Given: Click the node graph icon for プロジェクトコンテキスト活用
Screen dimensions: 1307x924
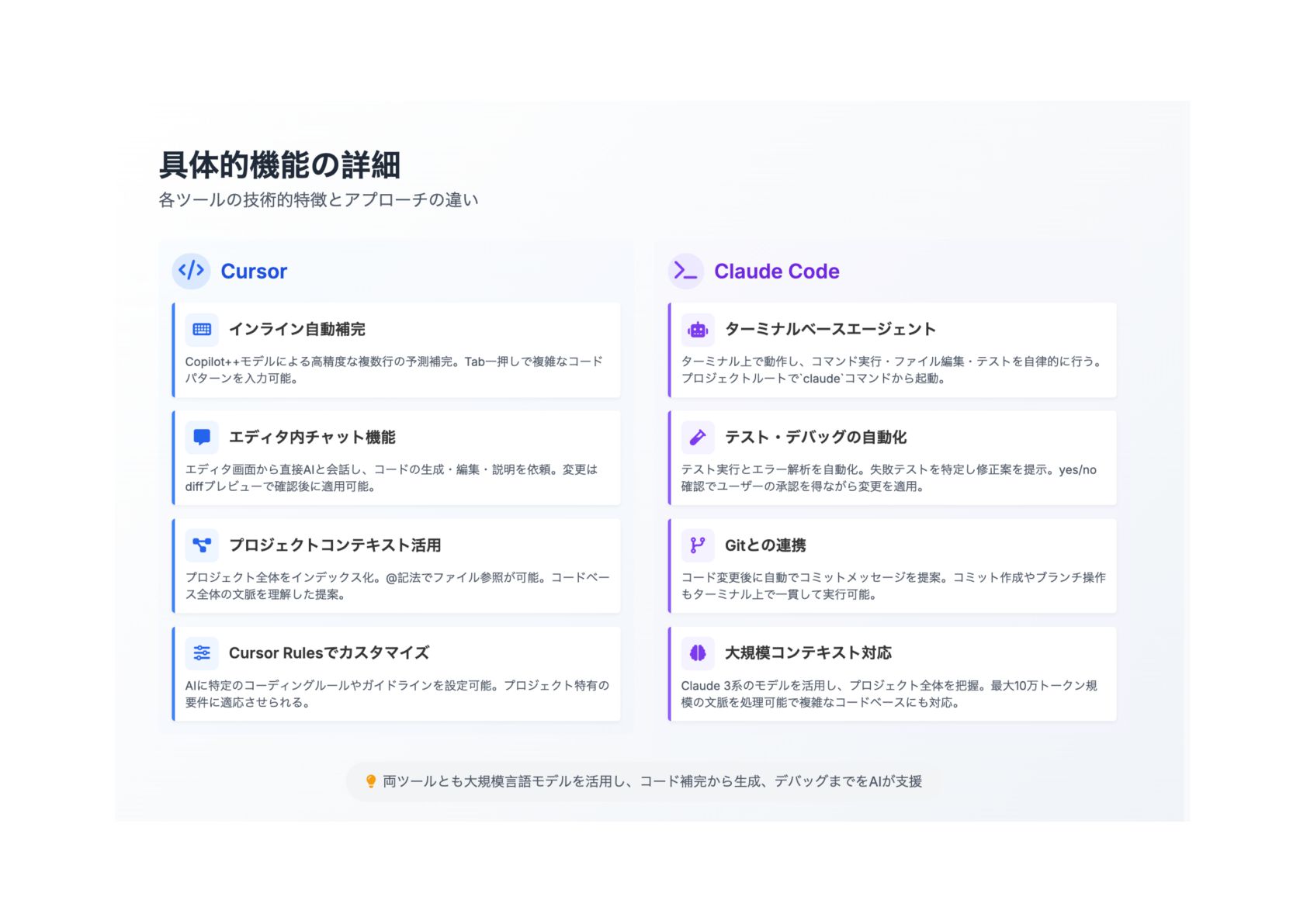Looking at the screenshot, I should tap(202, 545).
